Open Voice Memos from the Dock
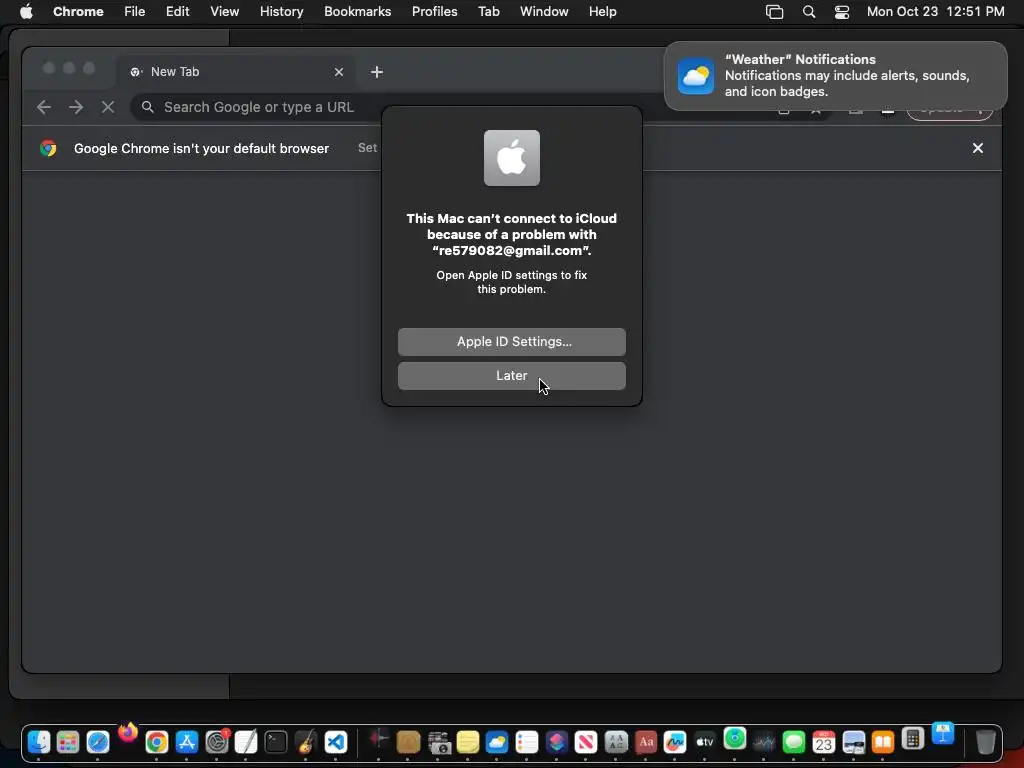1024x768 pixels. tap(378, 740)
